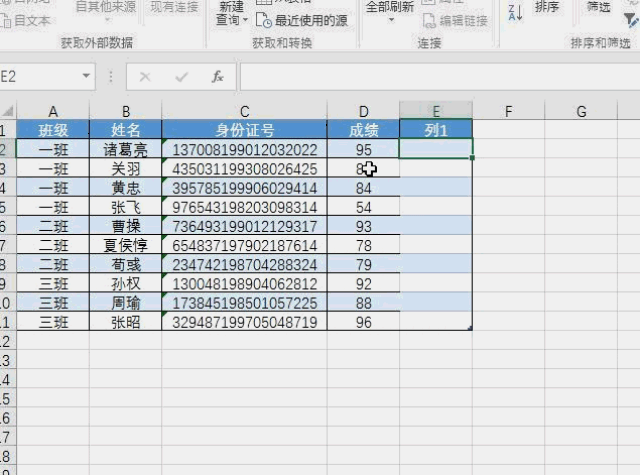The image size is (640, 475).
Task: Click 全部刷新 refresh all button
Action: 390,11
